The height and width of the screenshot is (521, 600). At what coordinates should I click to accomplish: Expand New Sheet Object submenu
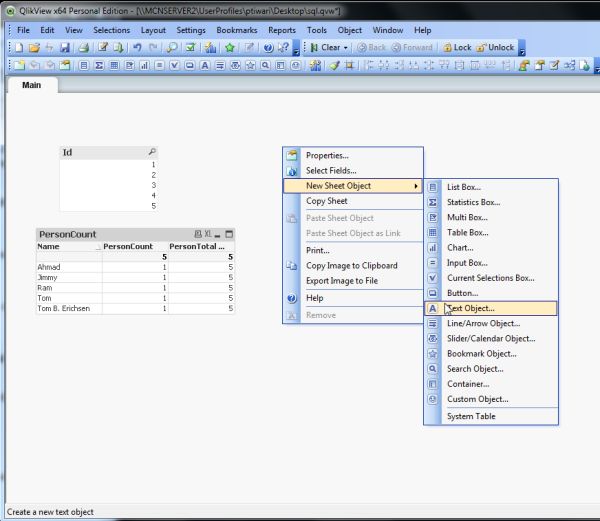(353, 186)
